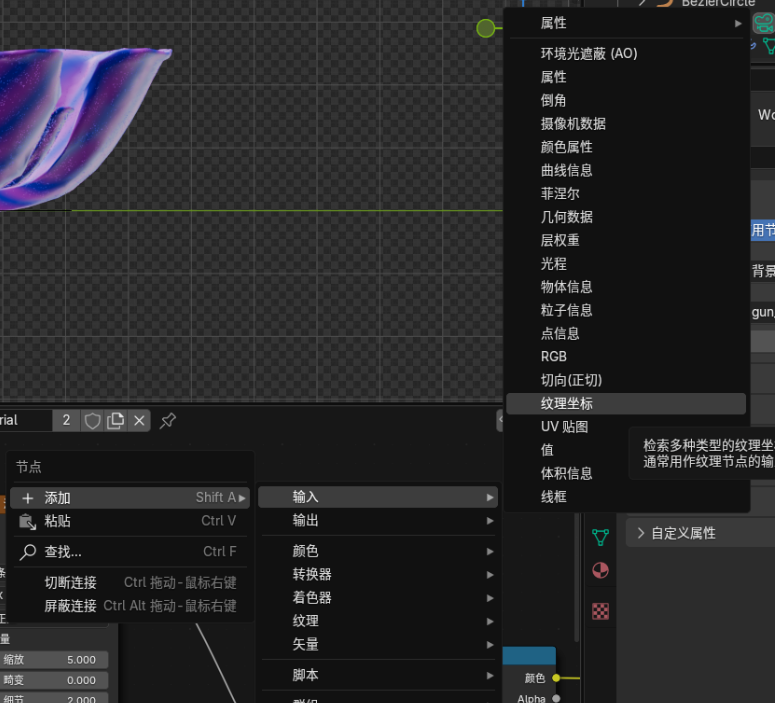Click the magnifier icon beside 查找

tap(28, 552)
